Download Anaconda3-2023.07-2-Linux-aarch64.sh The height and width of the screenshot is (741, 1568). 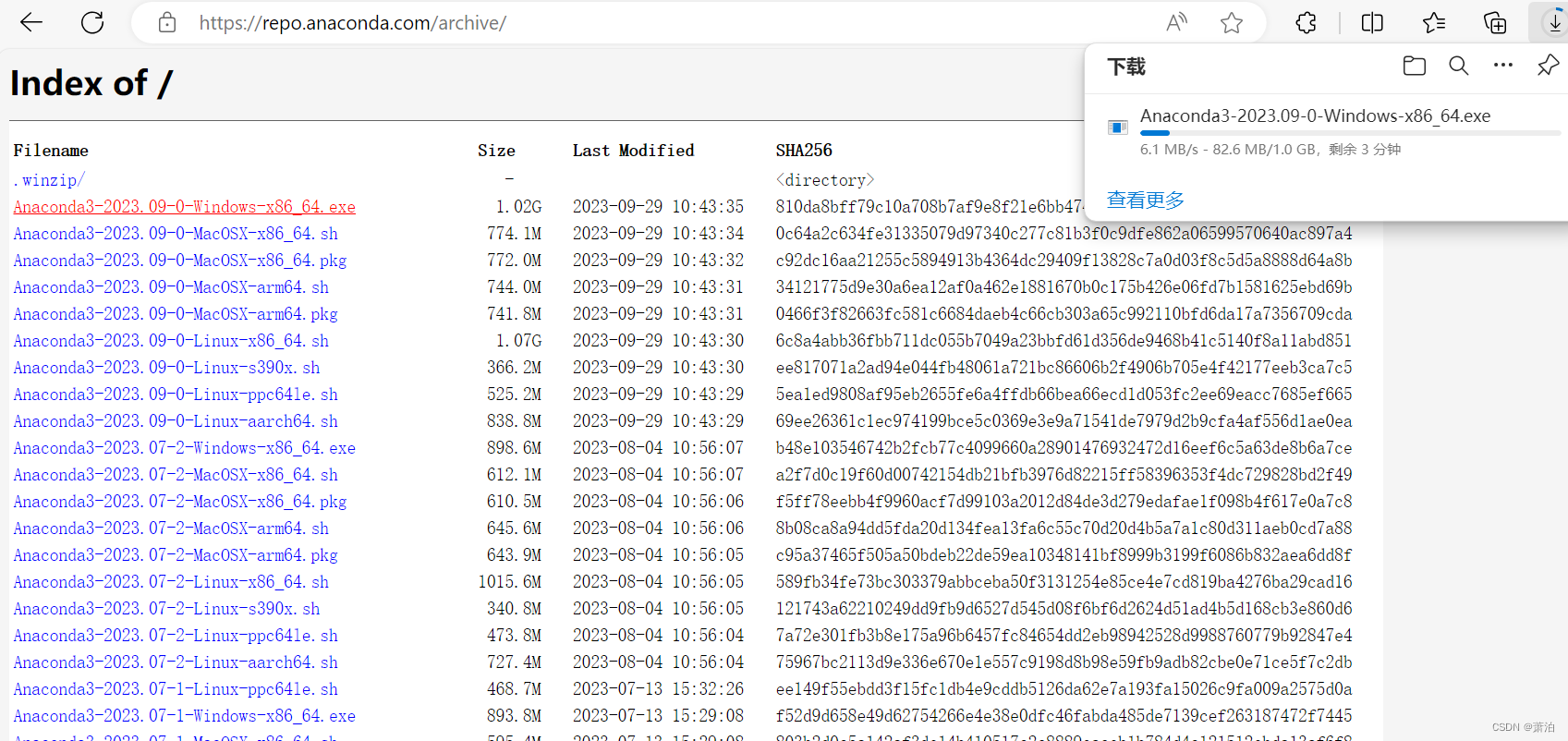point(176,662)
